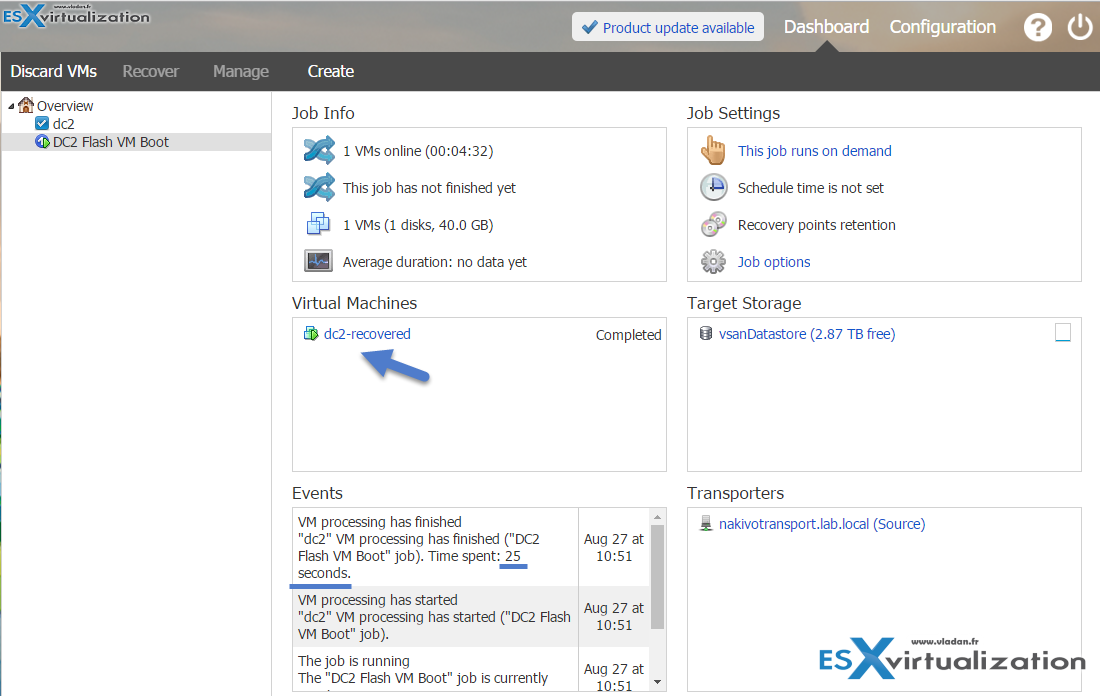Viewport: 1100px width, 696px height.
Task: Click the DC2 Flash VM Boot job icon
Action: [43, 142]
